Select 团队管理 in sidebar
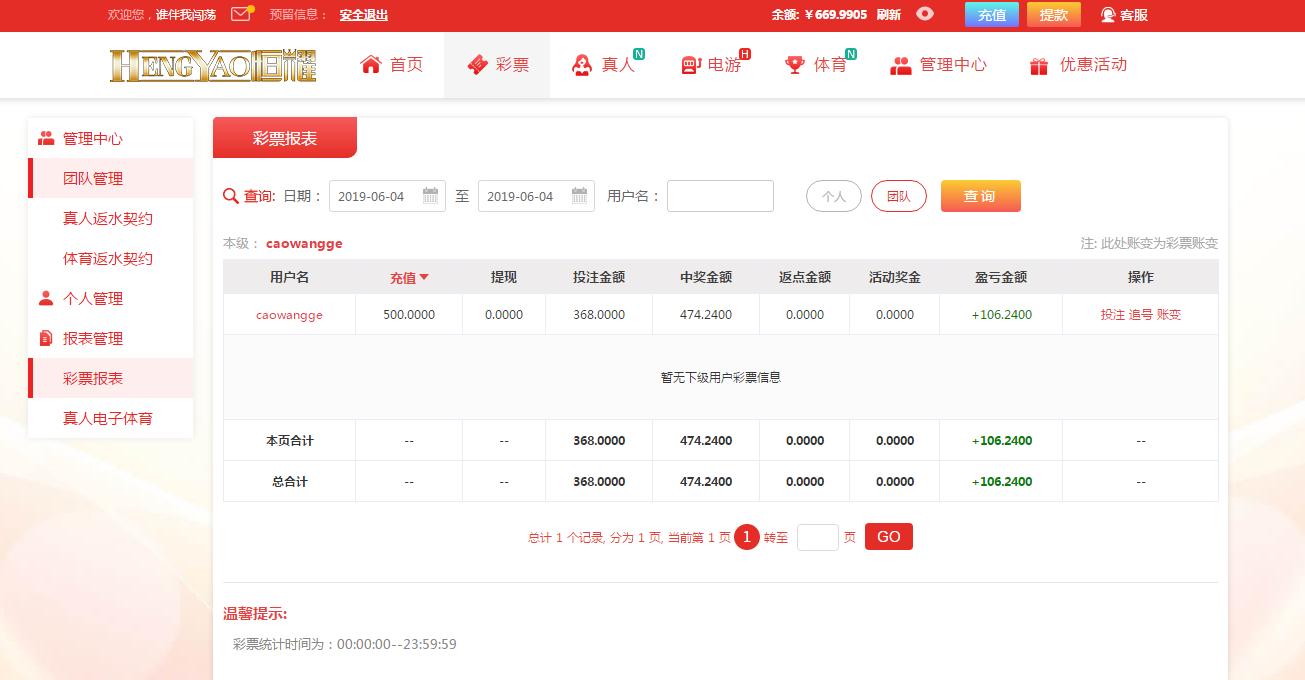Image resolution: width=1305 pixels, height=680 pixels. click(x=110, y=178)
